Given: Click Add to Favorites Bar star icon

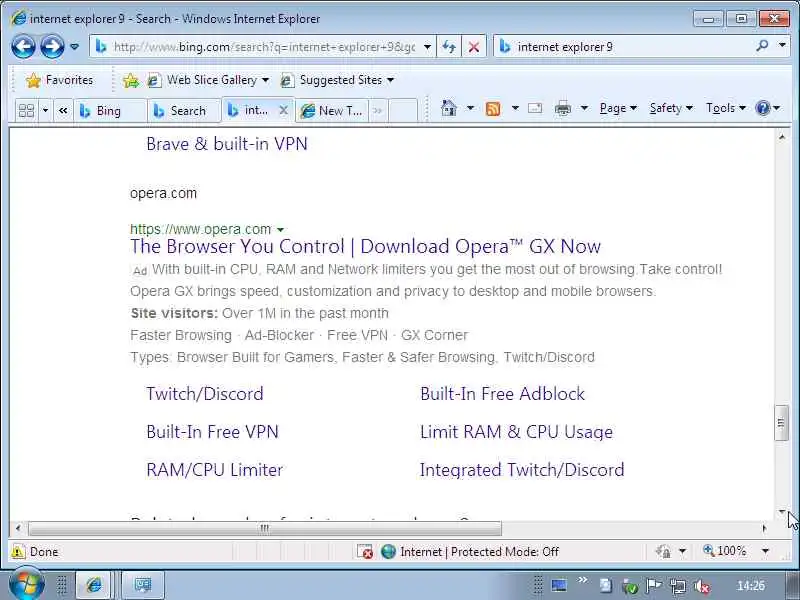Looking at the screenshot, I should [131, 80].
